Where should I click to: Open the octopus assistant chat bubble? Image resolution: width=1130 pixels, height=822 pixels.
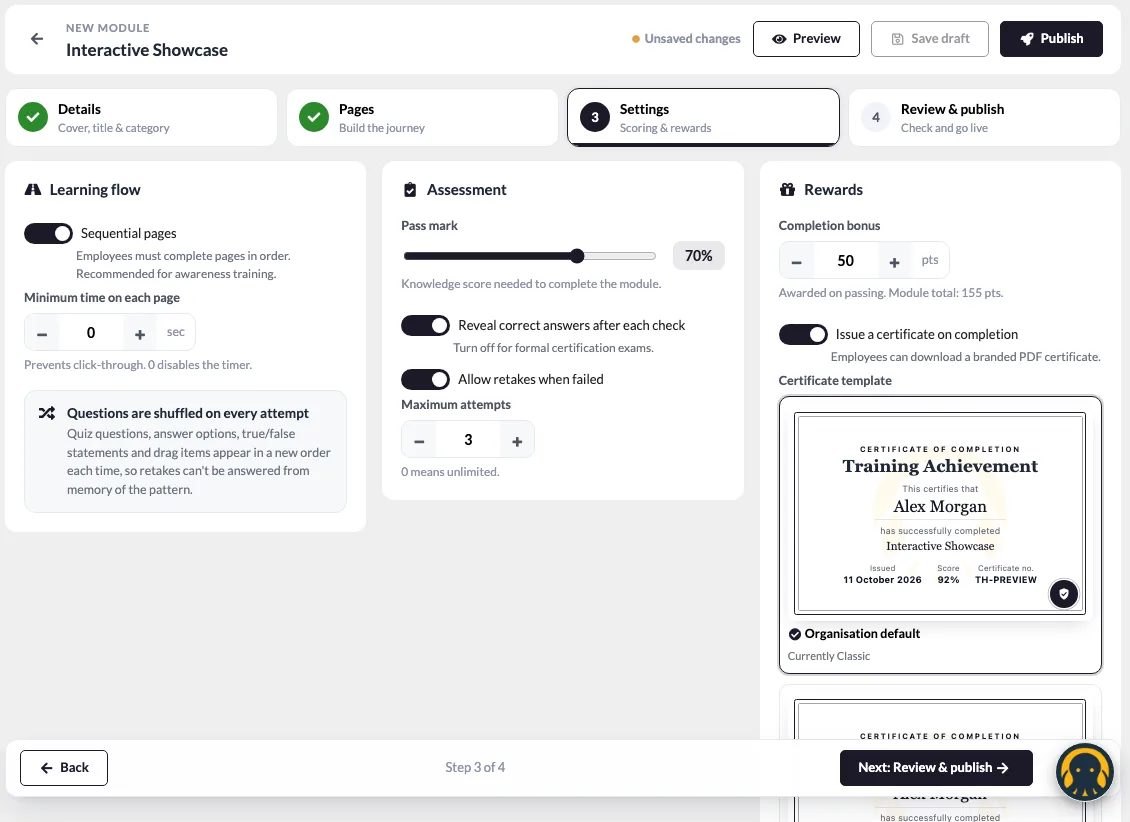point(1085,772)
